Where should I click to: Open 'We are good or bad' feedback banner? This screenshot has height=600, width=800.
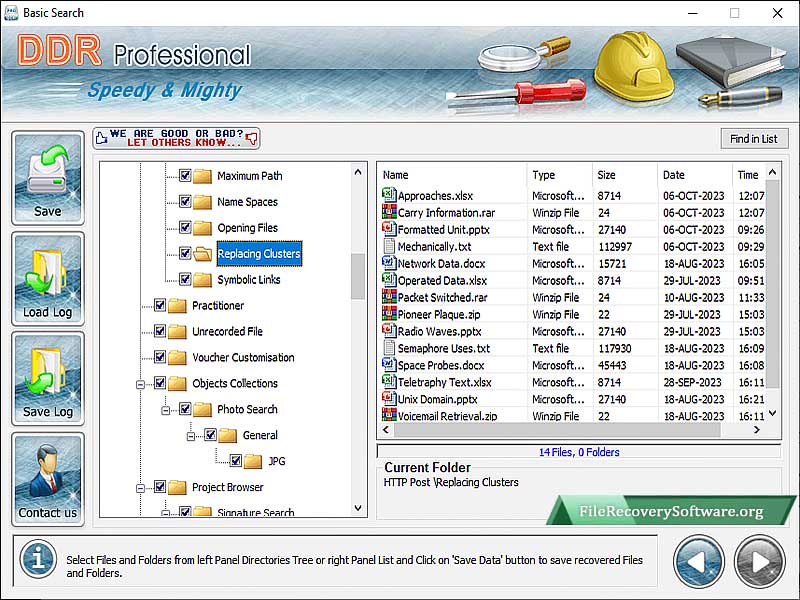(176, 138)
